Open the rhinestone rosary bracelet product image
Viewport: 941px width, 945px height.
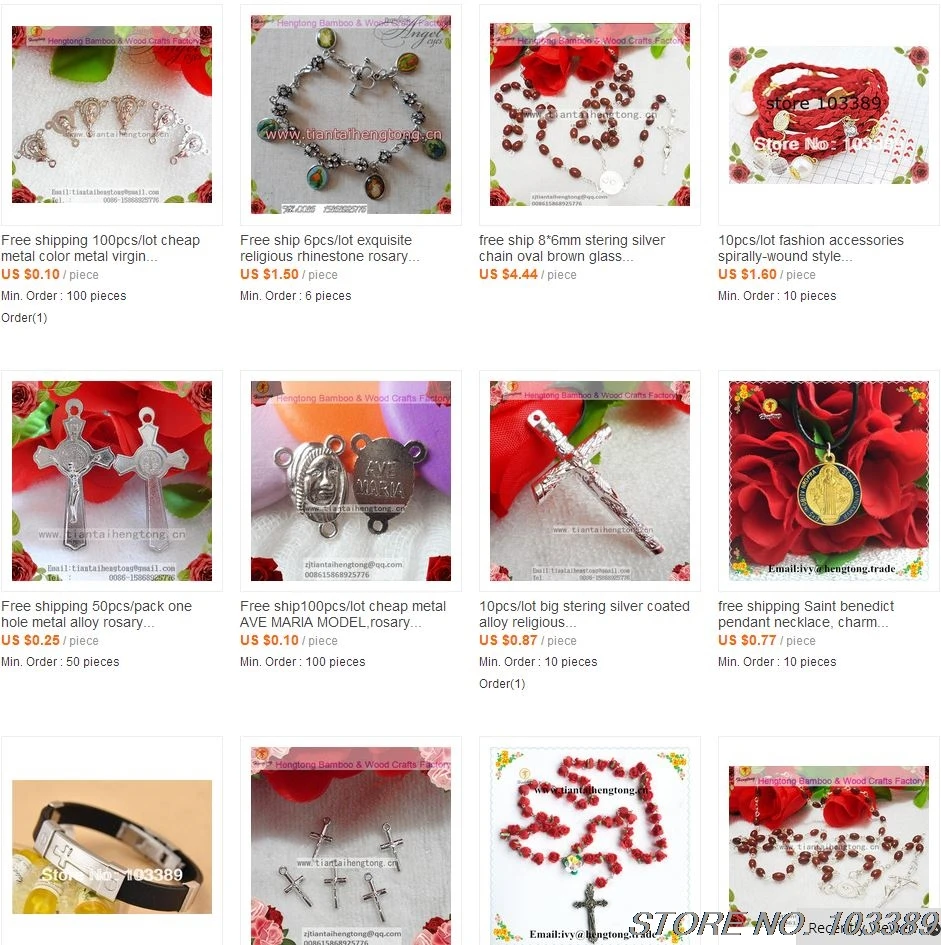pos(351,115)
